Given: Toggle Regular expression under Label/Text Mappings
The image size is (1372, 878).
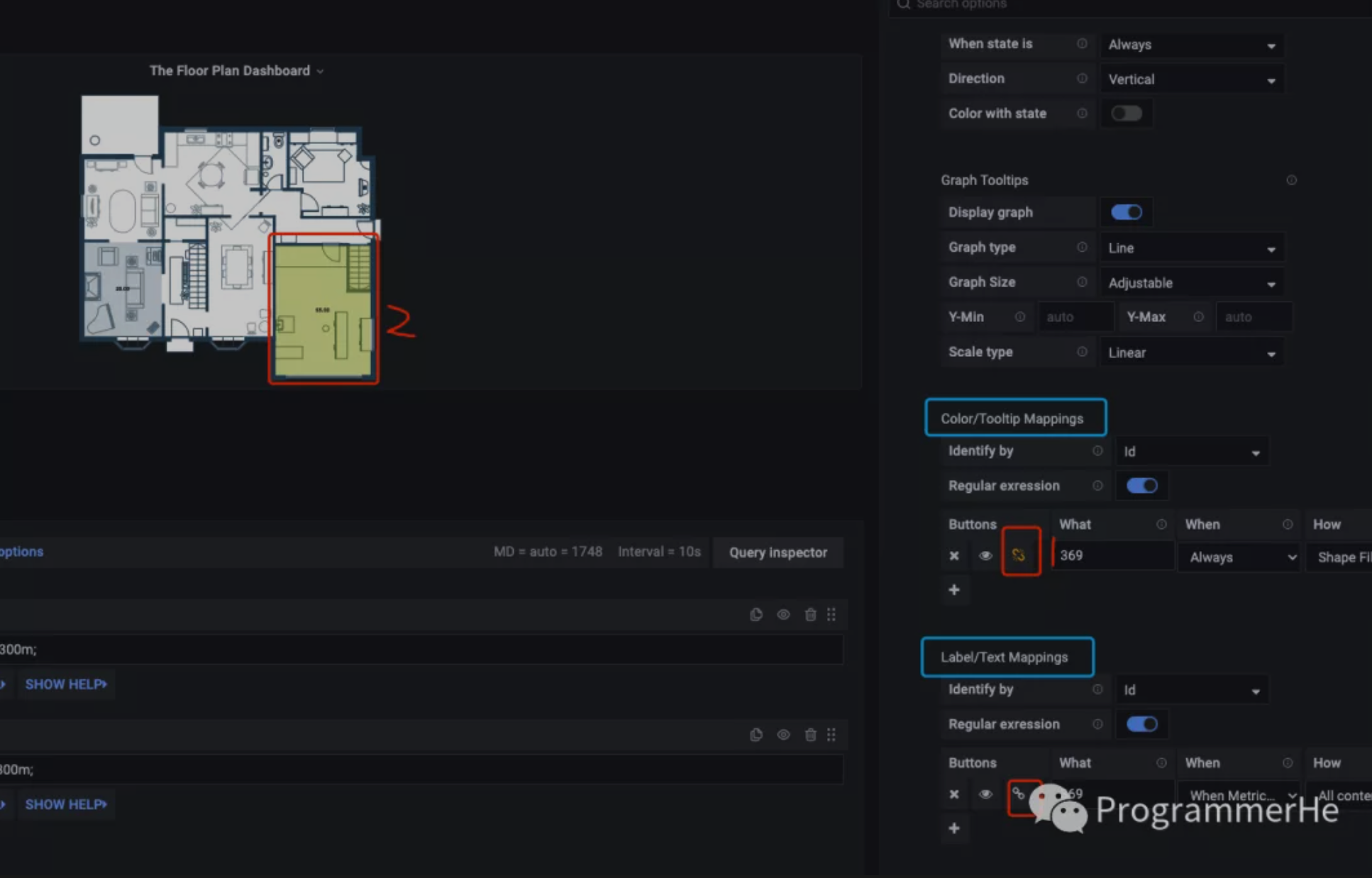Looking at the screenshot, I should [1141, 724].
